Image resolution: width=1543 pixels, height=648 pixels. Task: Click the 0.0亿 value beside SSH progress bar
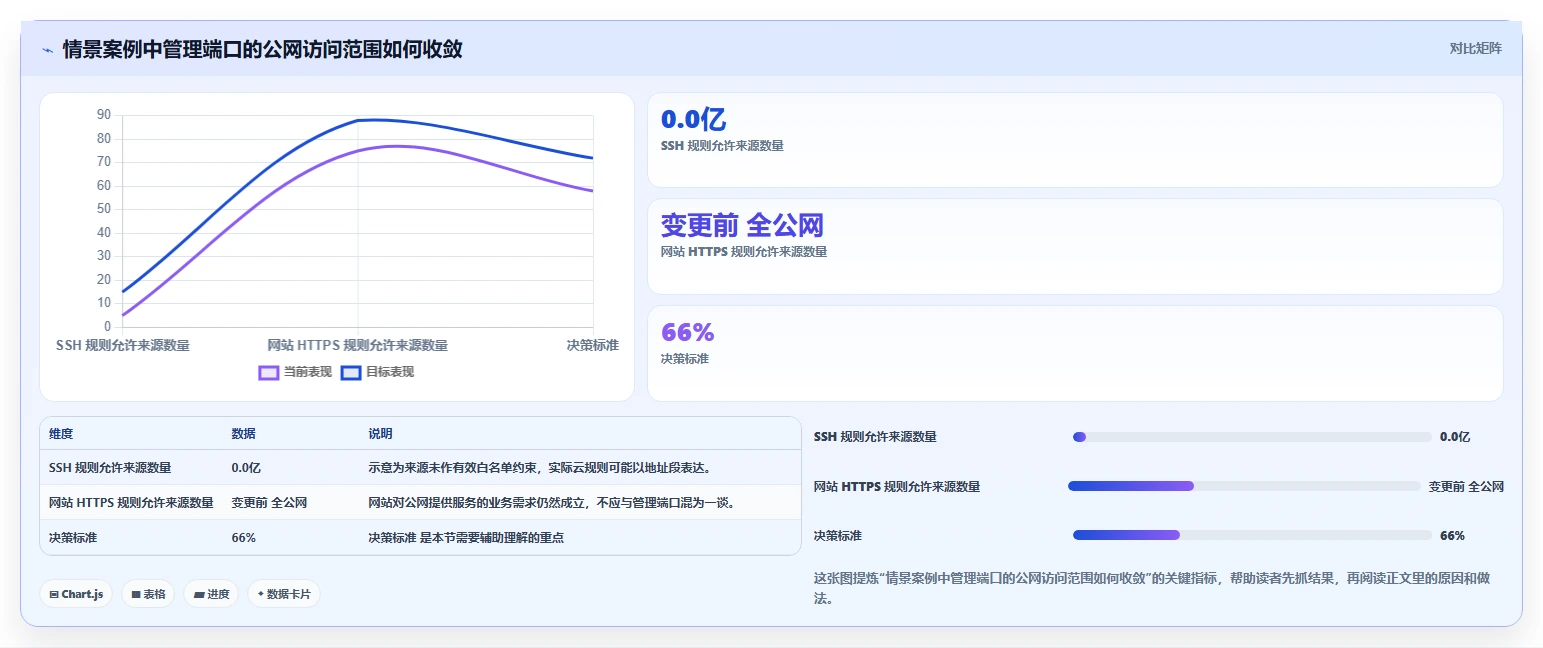click(1455, 437)
